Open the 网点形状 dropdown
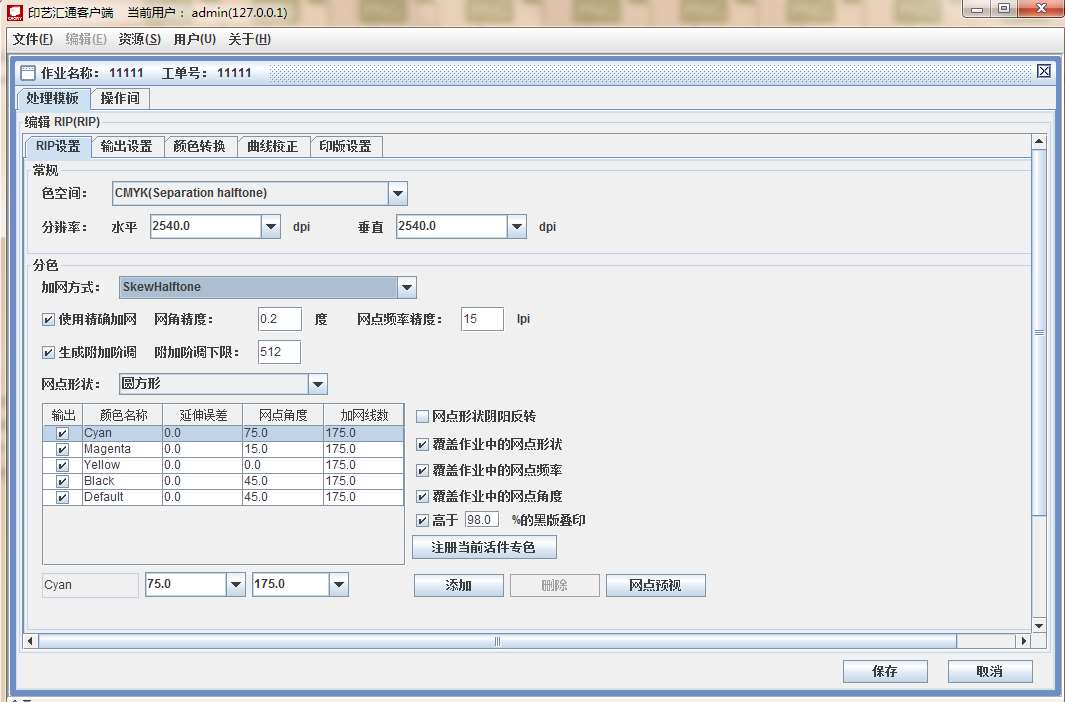The image size is (1065, 702). (x=317, y=384)
